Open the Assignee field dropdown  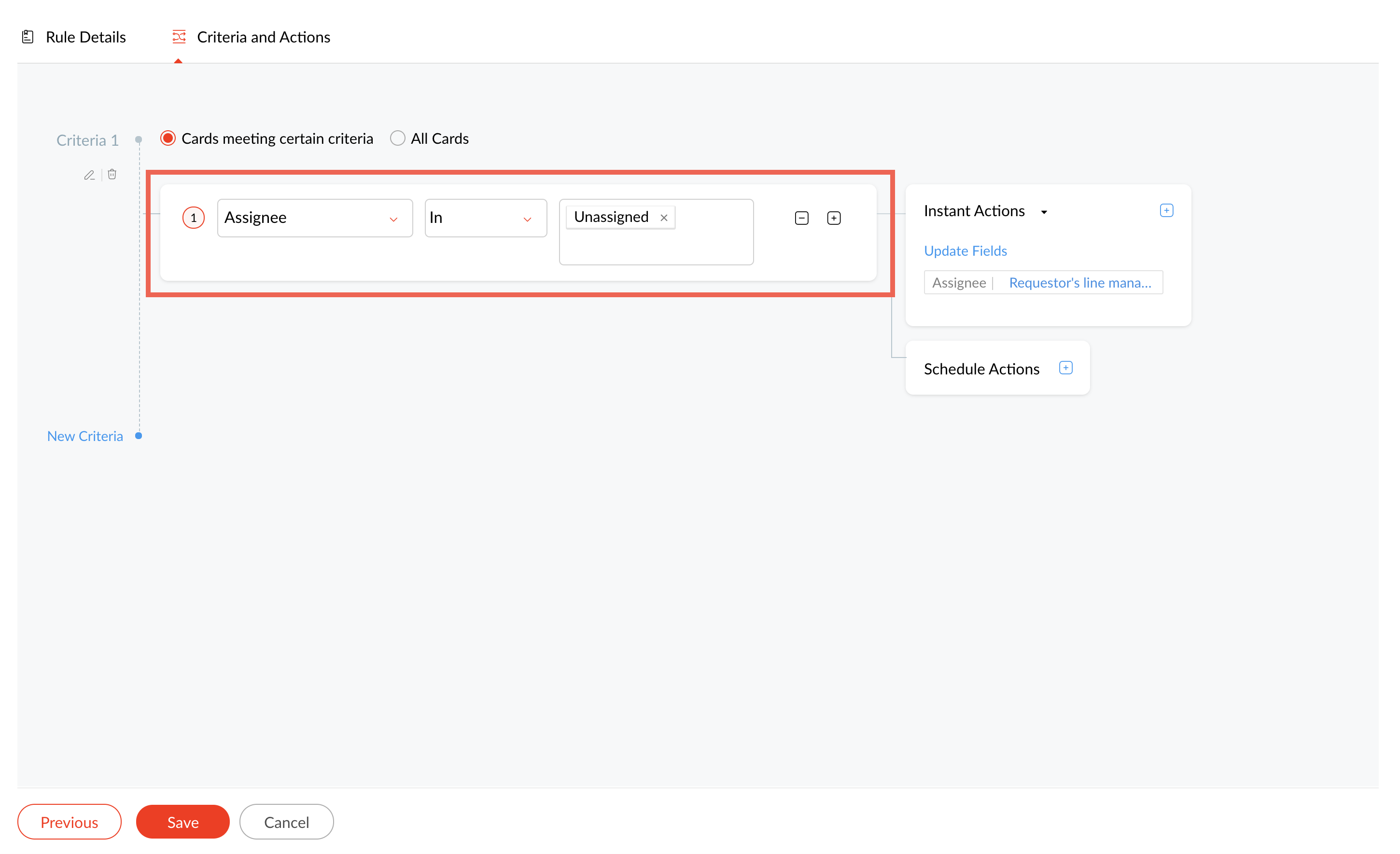[x=315, y=218]
